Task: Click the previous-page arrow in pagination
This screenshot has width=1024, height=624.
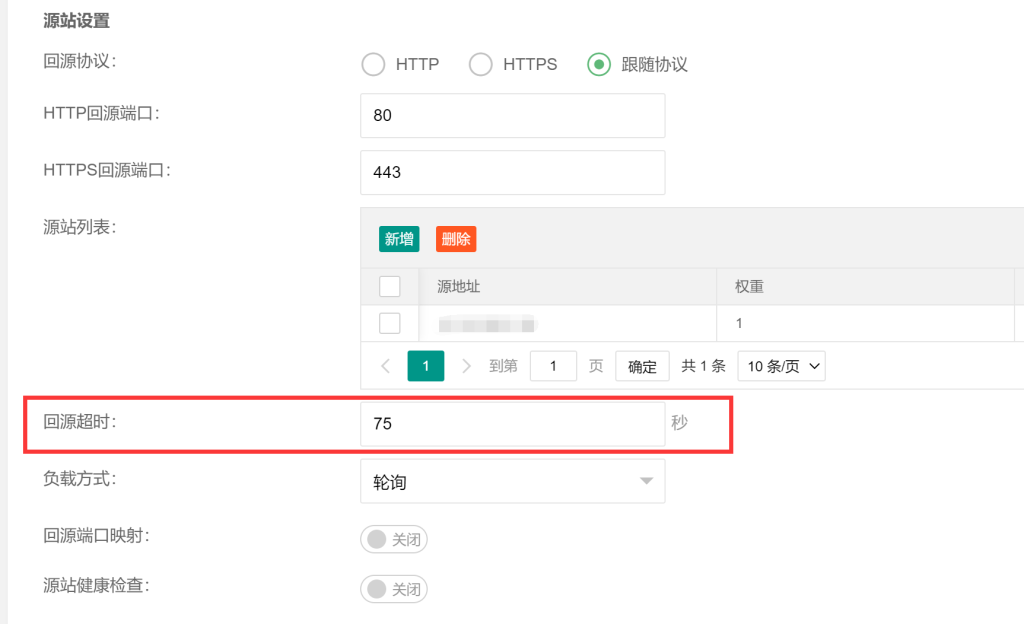Action: (x=385, y=366)
